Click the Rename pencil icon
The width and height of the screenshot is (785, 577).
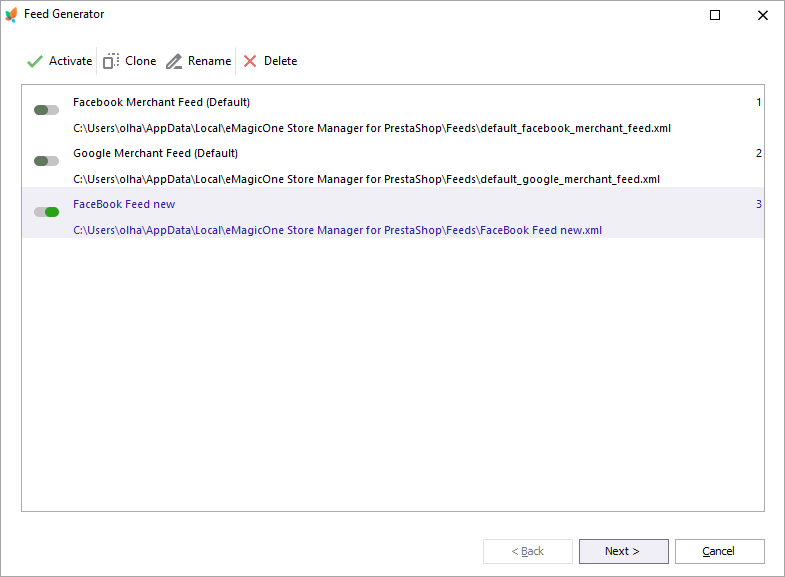(174, 62)
